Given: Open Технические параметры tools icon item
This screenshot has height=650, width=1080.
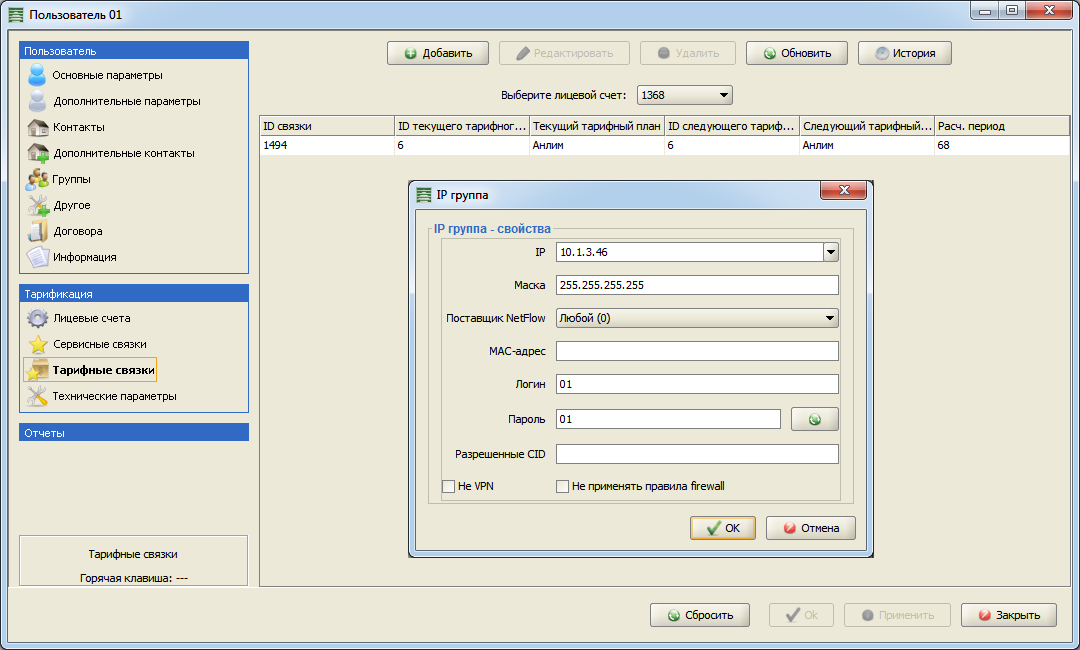Looking at the screenshot, I should 38,396.
